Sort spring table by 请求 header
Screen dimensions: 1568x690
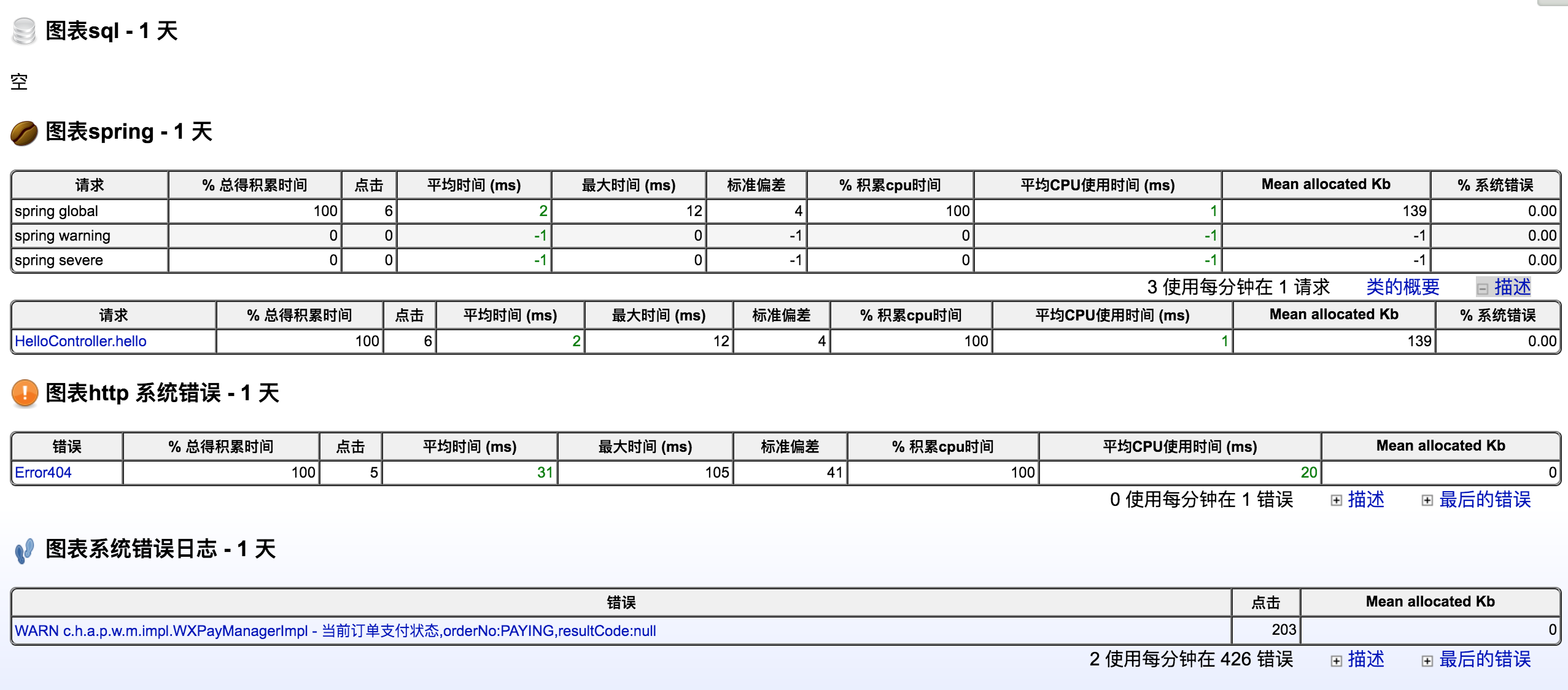point(90,185)
